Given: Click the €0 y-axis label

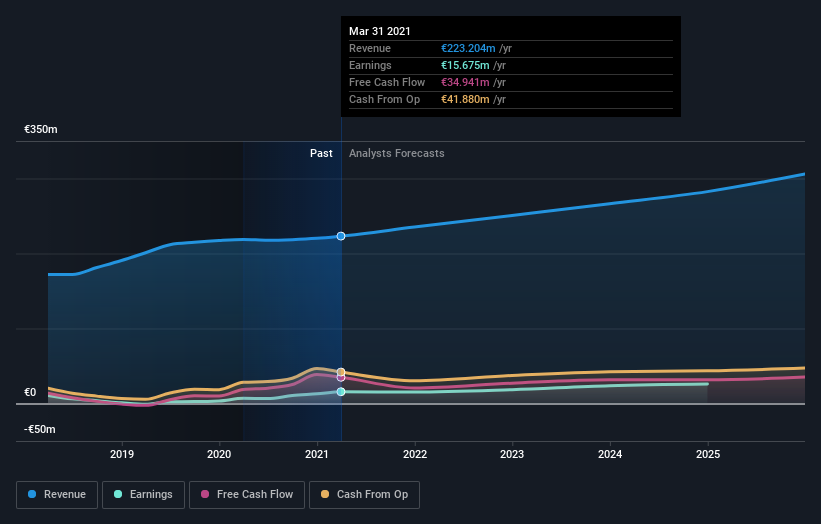Looking at the screenshot, I should click(x=30, y=392).
